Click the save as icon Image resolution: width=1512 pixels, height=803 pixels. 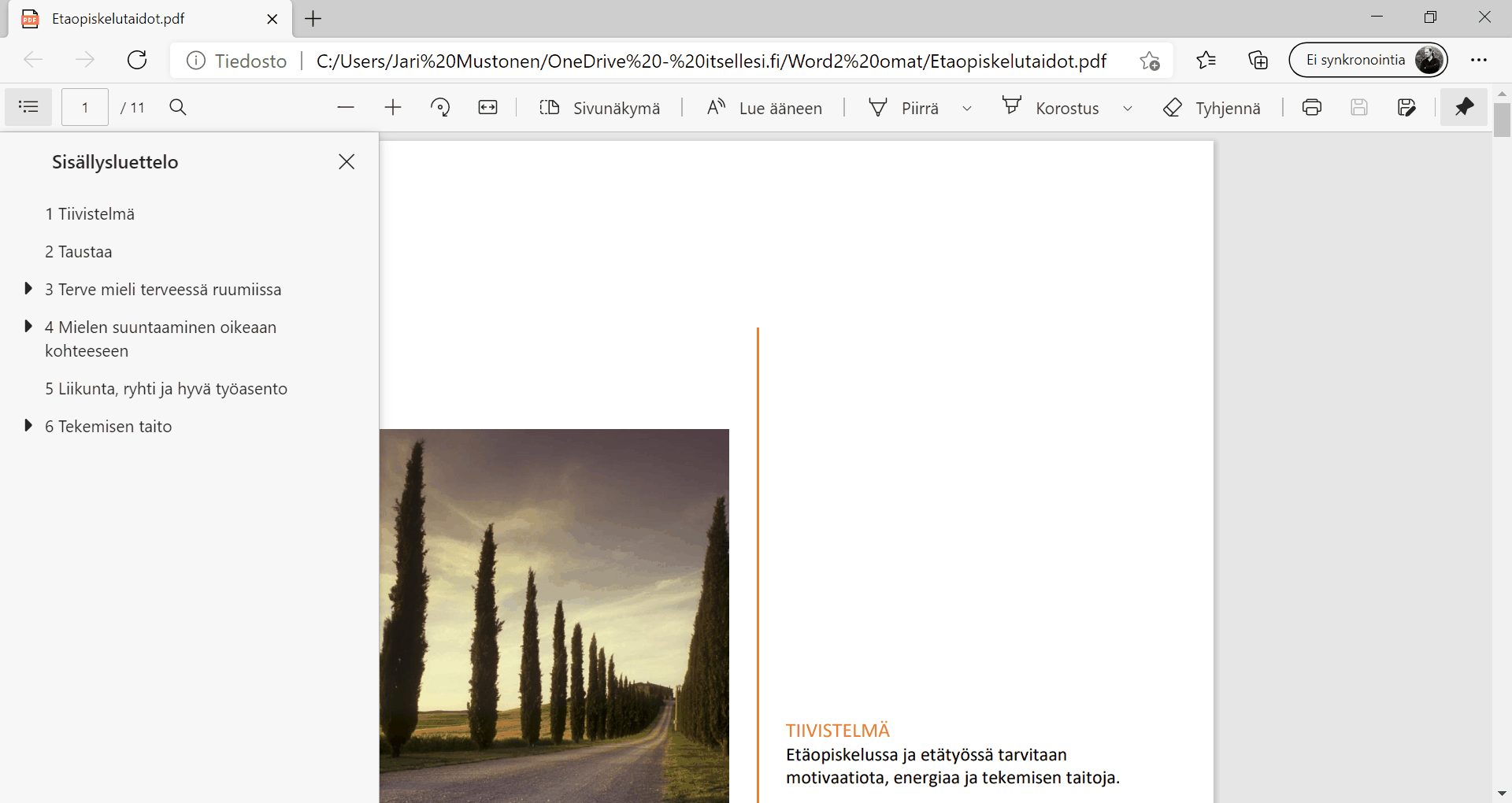tap(1406, 107)
